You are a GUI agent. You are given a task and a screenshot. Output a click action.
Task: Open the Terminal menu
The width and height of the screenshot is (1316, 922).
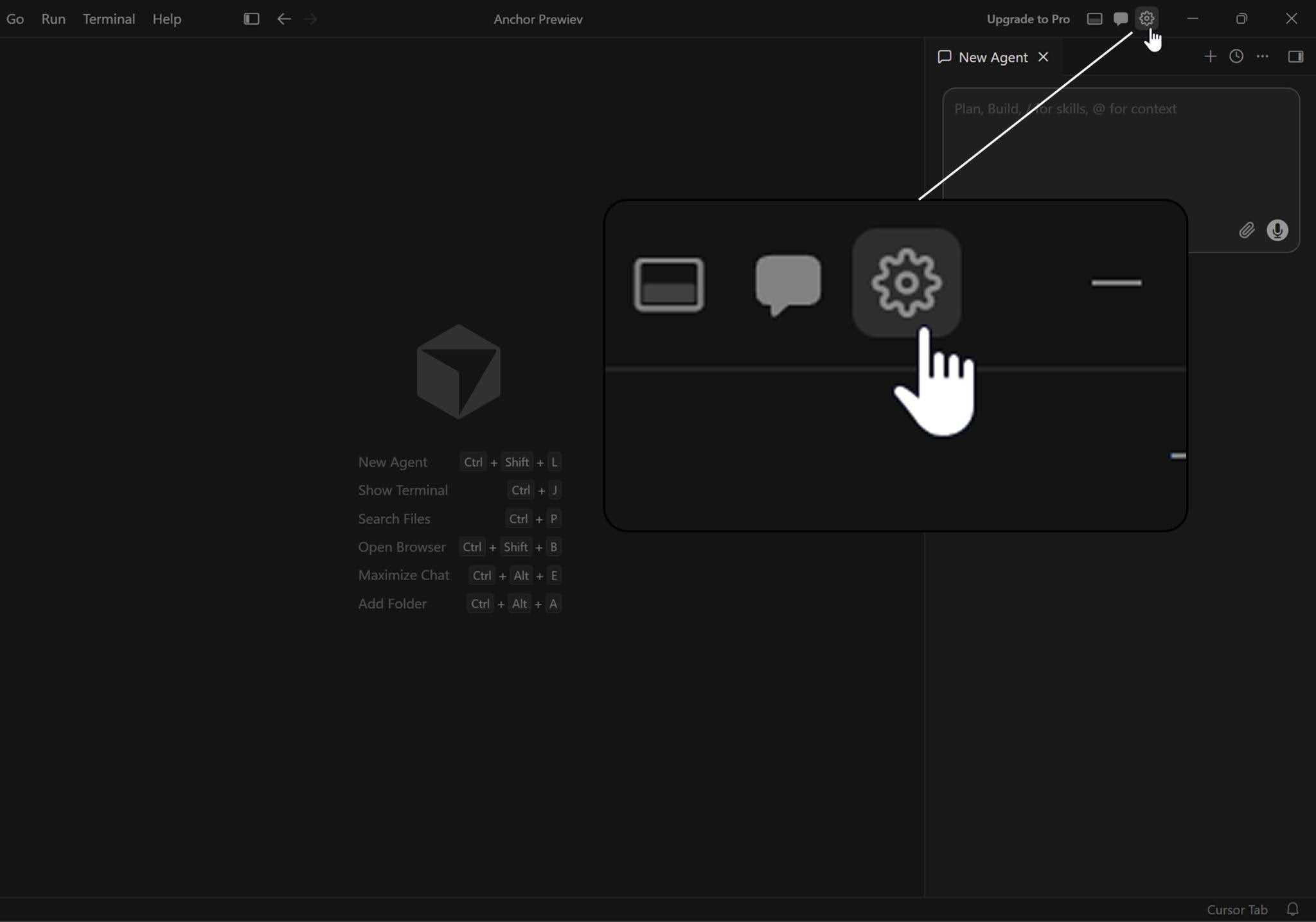(x=109, y=19)
